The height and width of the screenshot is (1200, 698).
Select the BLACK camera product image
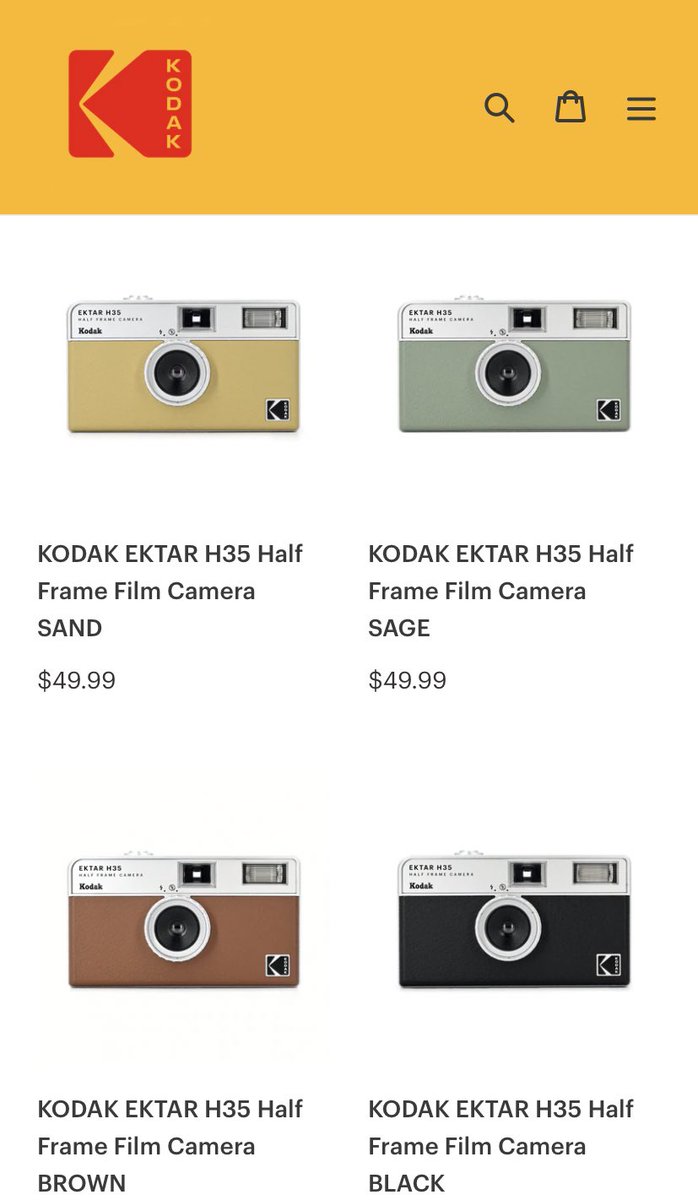click(514, 922)
